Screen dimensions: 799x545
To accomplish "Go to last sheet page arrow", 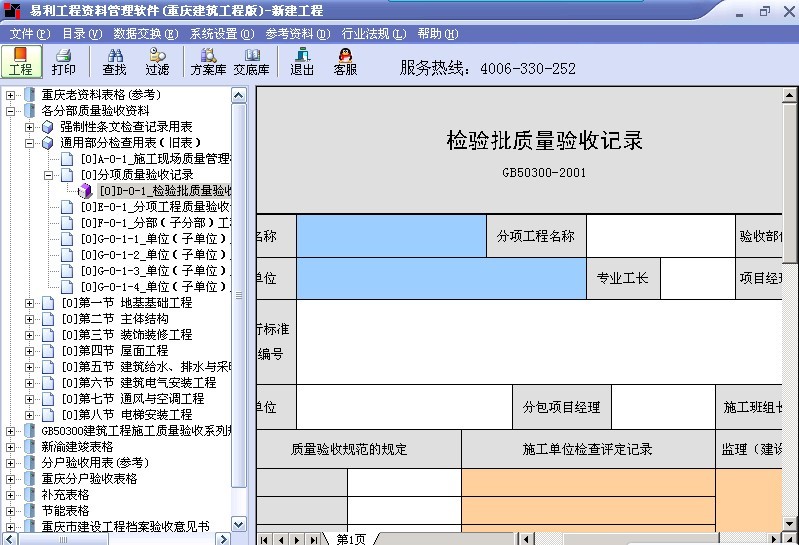I will point(313,539).
